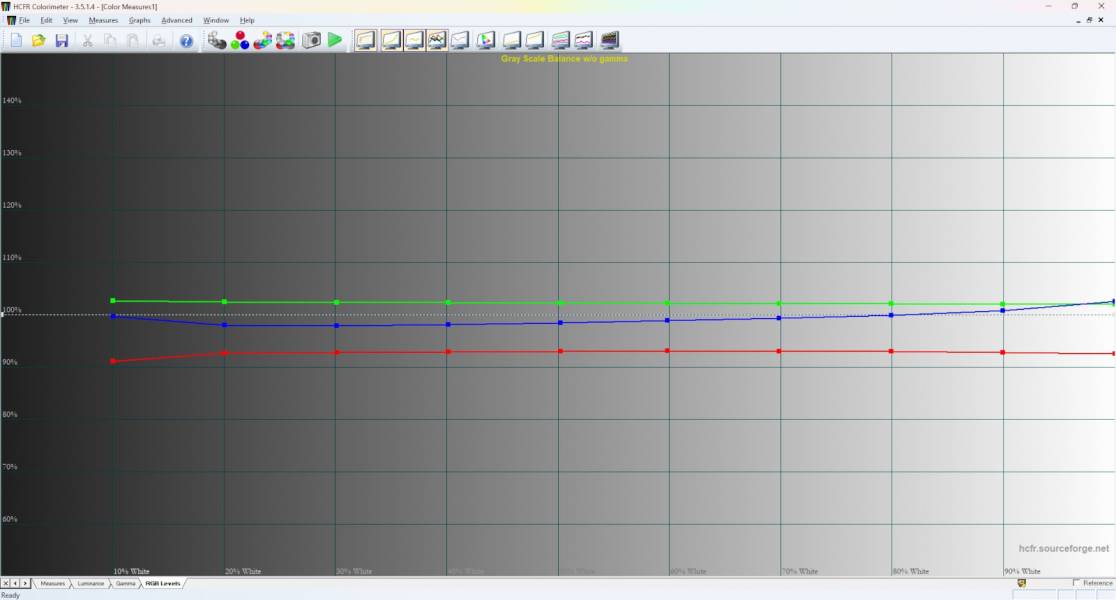
Task: Click the saturation sweep color-ring icon
Action: tap(286, 41)
